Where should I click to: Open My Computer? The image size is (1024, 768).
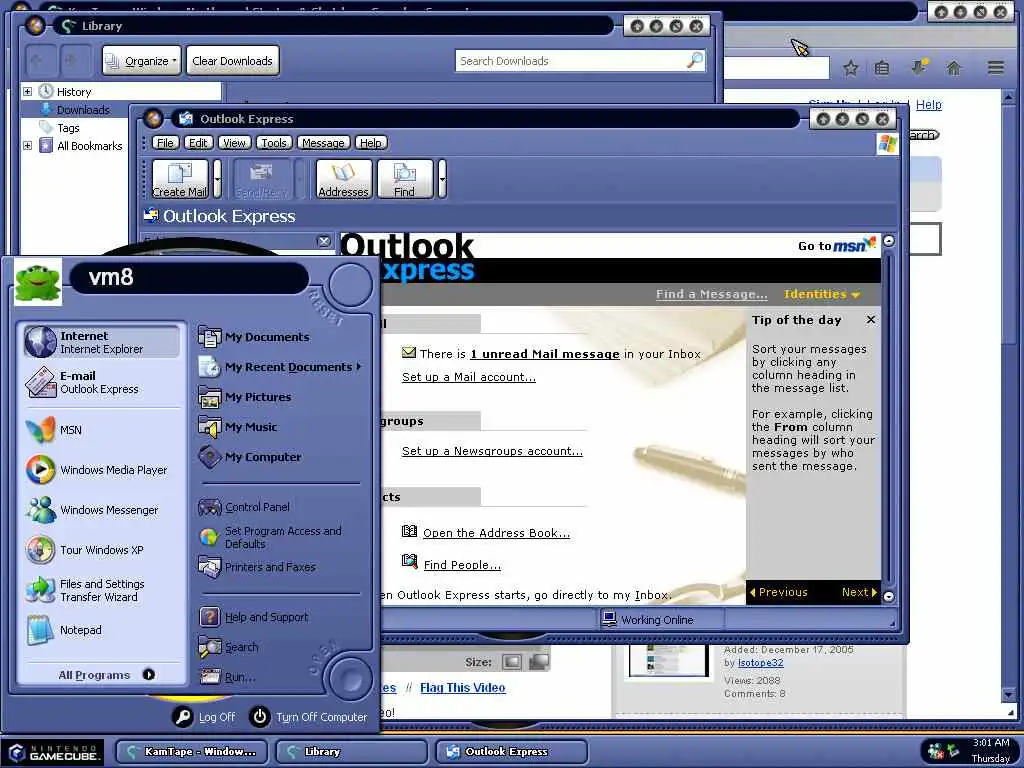coord(251,457)
